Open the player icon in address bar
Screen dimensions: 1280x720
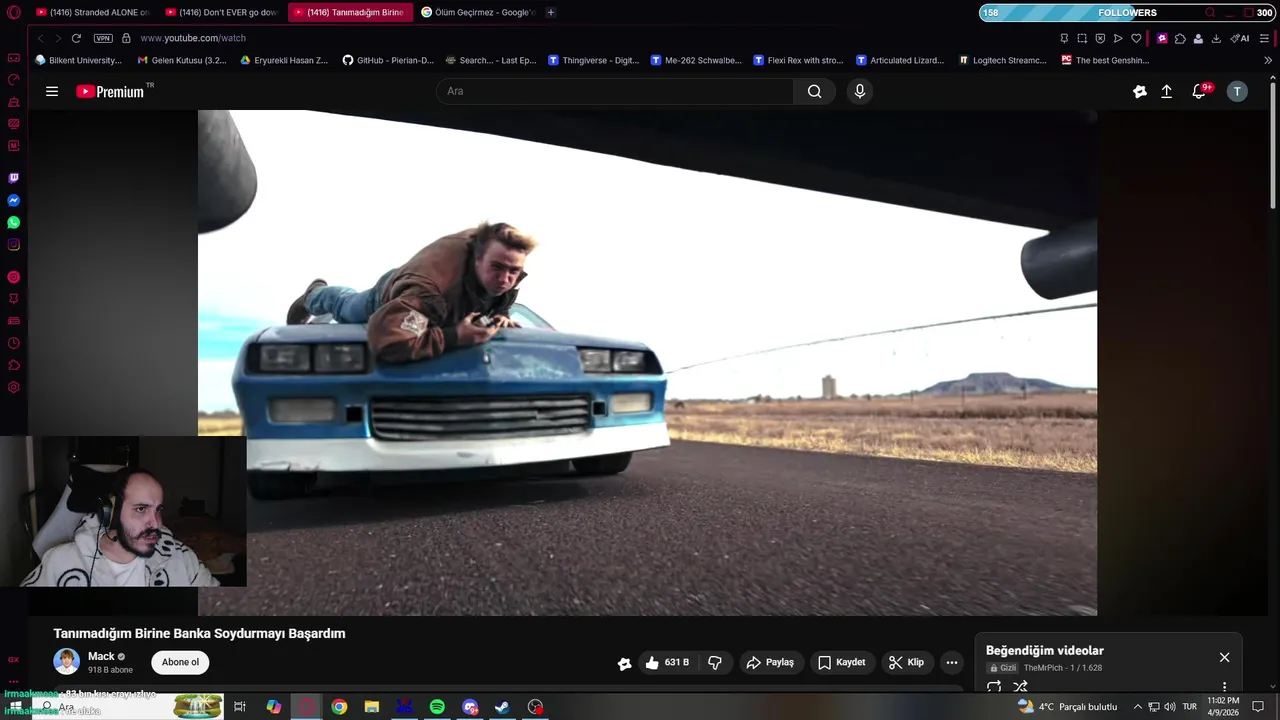tap(1118, 38)
